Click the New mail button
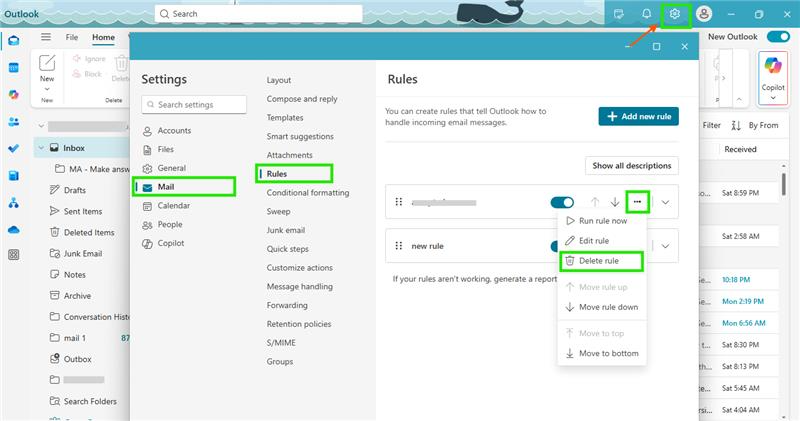This screenshot has width=800, height=421. (x=47, y=68)
